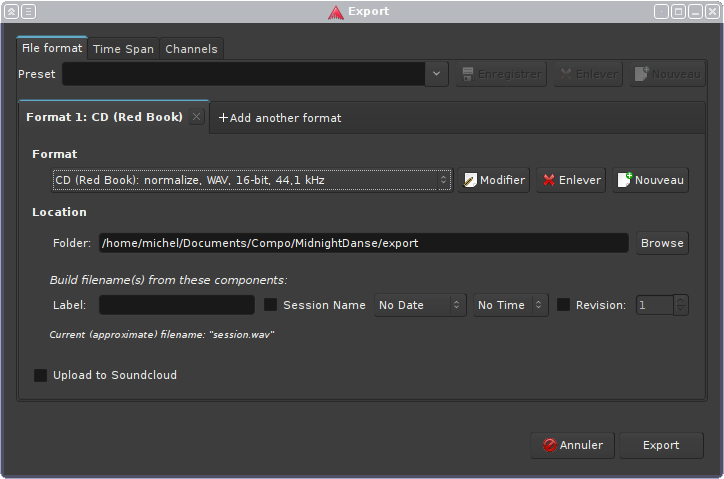
Task: Open the window menu icon in the title bar
Action: pos(28,11)
